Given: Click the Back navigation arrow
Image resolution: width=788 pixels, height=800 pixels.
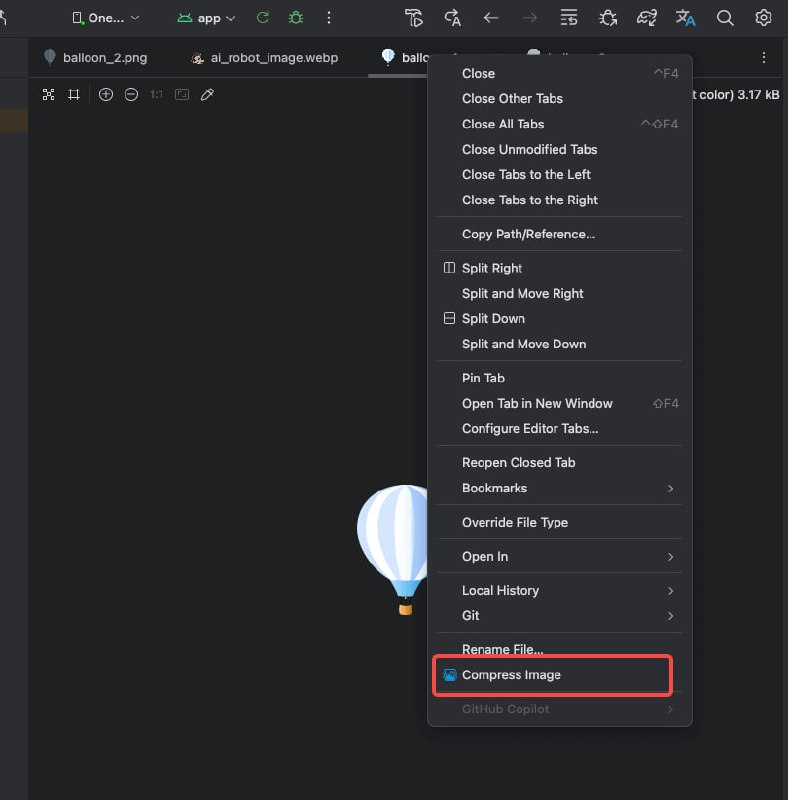Looking at the screenshot, I should click(491, 18).
